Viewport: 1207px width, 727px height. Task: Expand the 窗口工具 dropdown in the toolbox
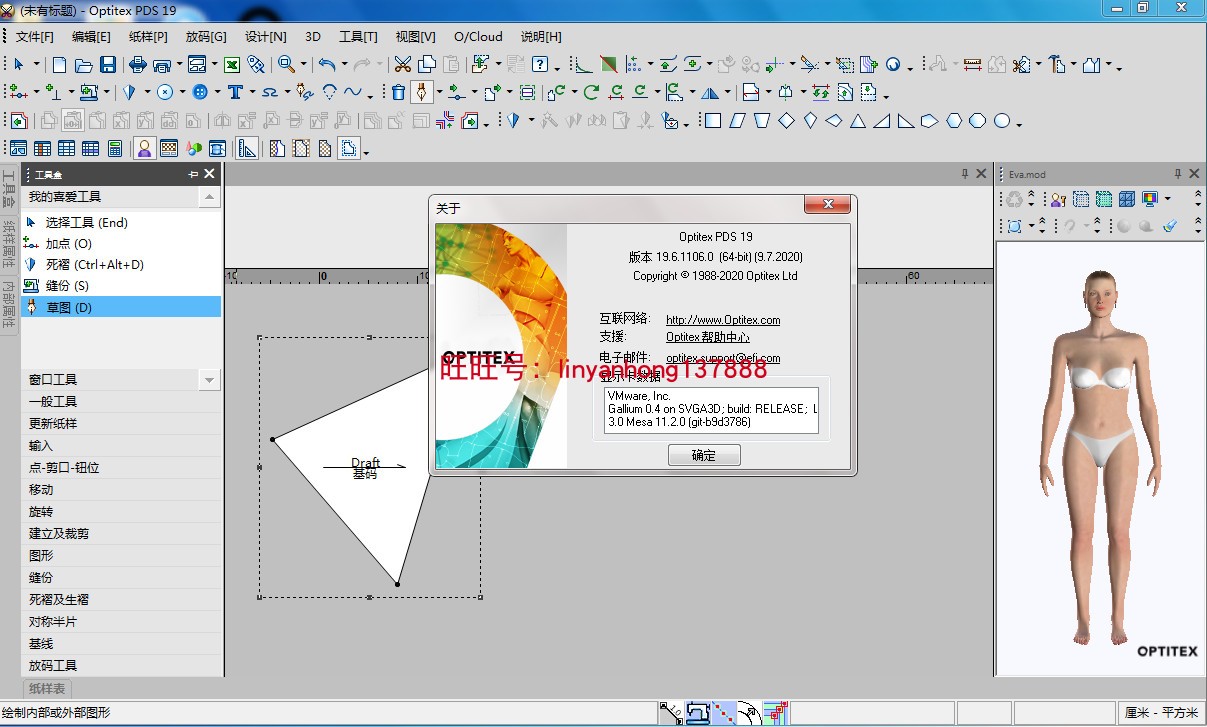pos(209,379)
